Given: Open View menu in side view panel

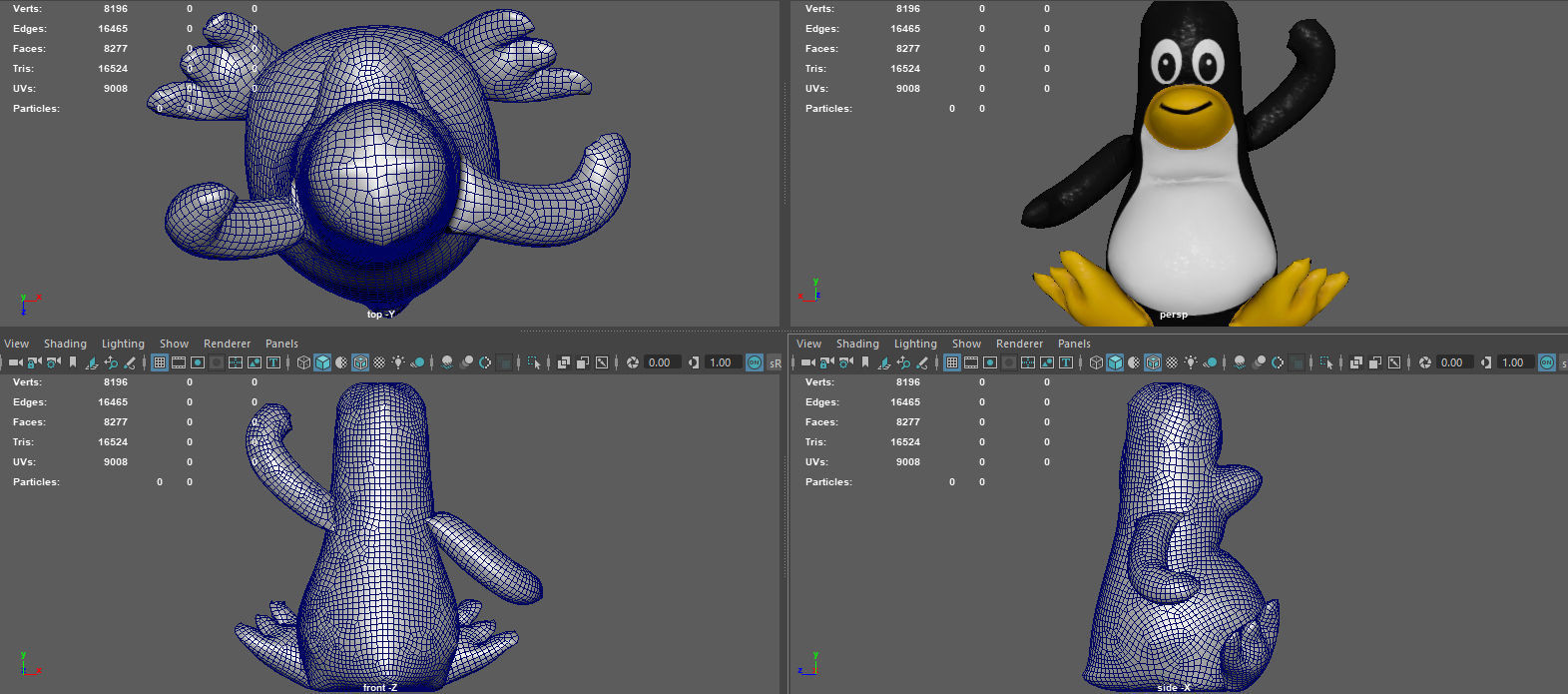Looking at the screenshot, I should pyautogui.click(x=809, y=344).
